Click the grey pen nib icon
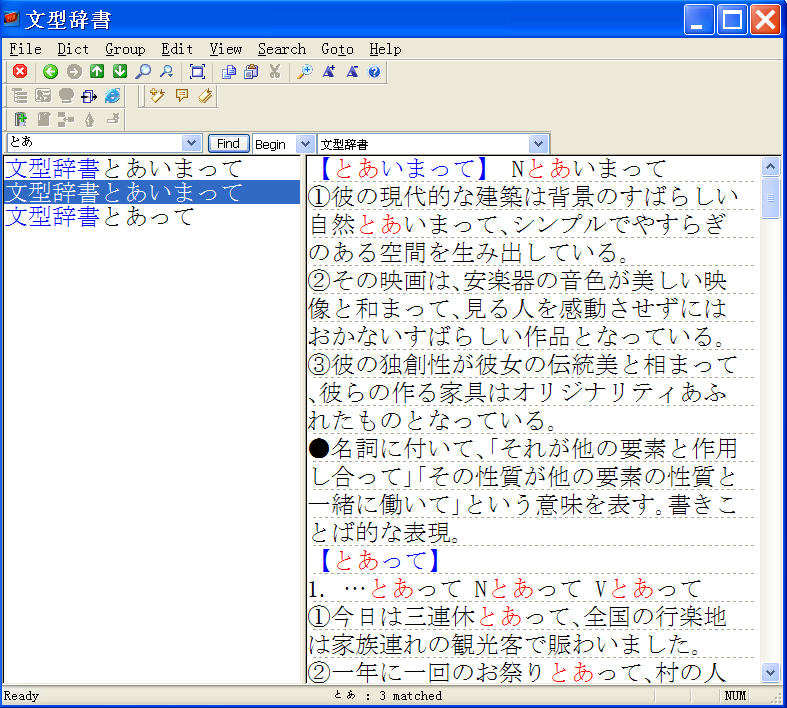The width and height of the screenshot is (787, 708). [x=89, y=119]
